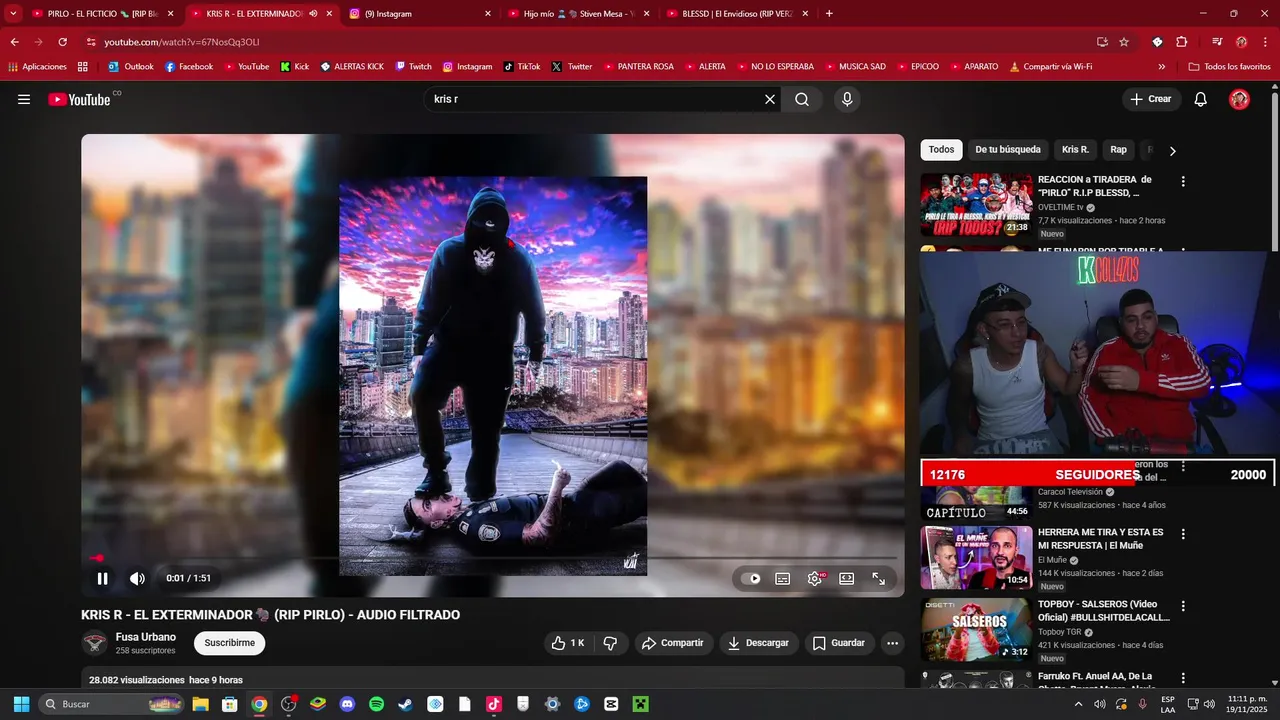Bookmark this page with star icon
1280x720 pixels.
click(1124, 42)
